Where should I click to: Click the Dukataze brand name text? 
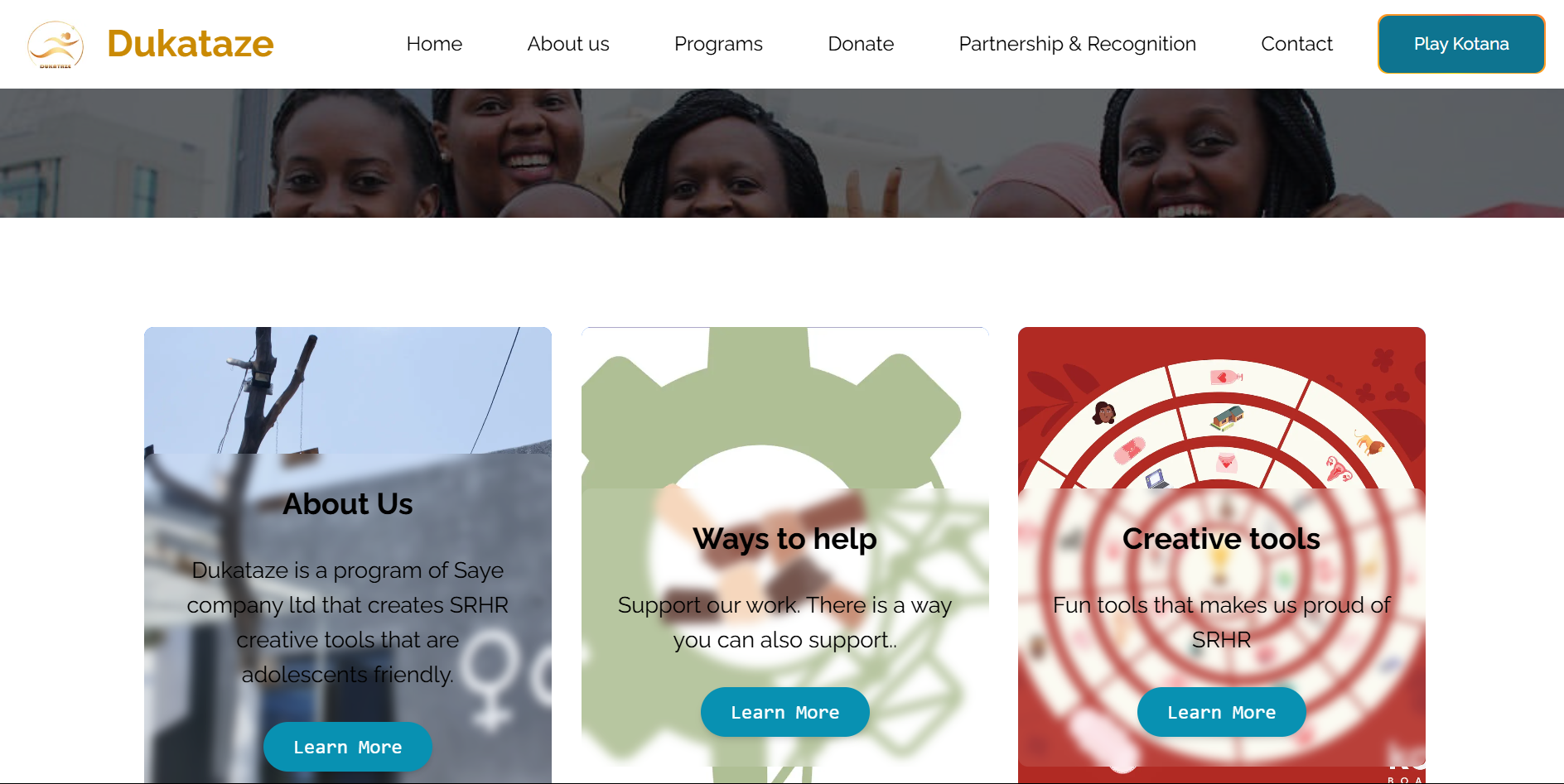[x=191, y=44]
